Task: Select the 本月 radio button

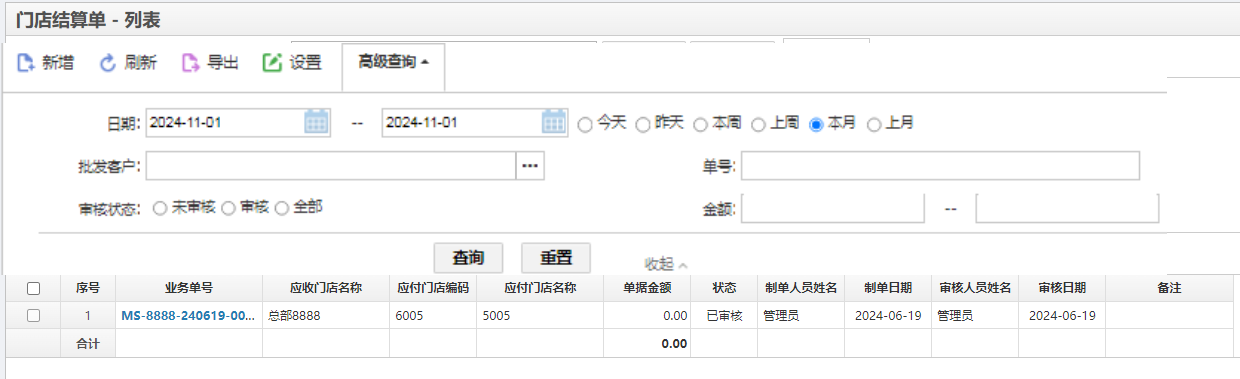Action: [816, 124]
